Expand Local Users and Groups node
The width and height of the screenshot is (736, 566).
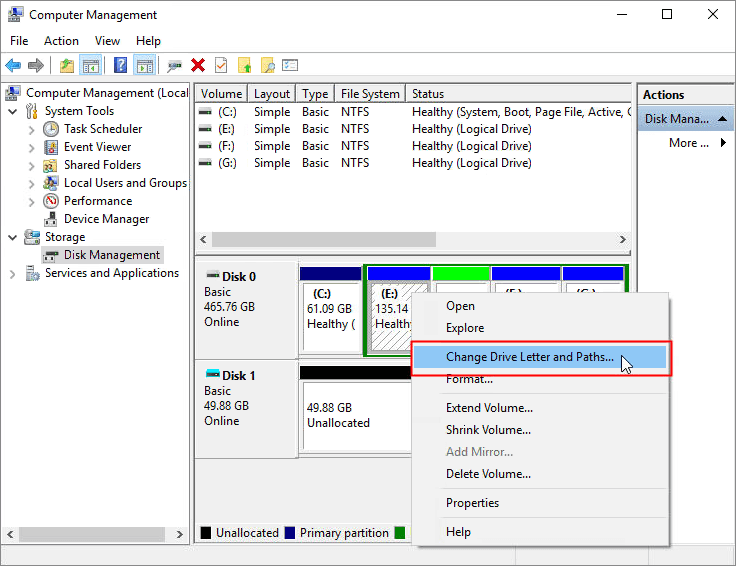point(31,184)
